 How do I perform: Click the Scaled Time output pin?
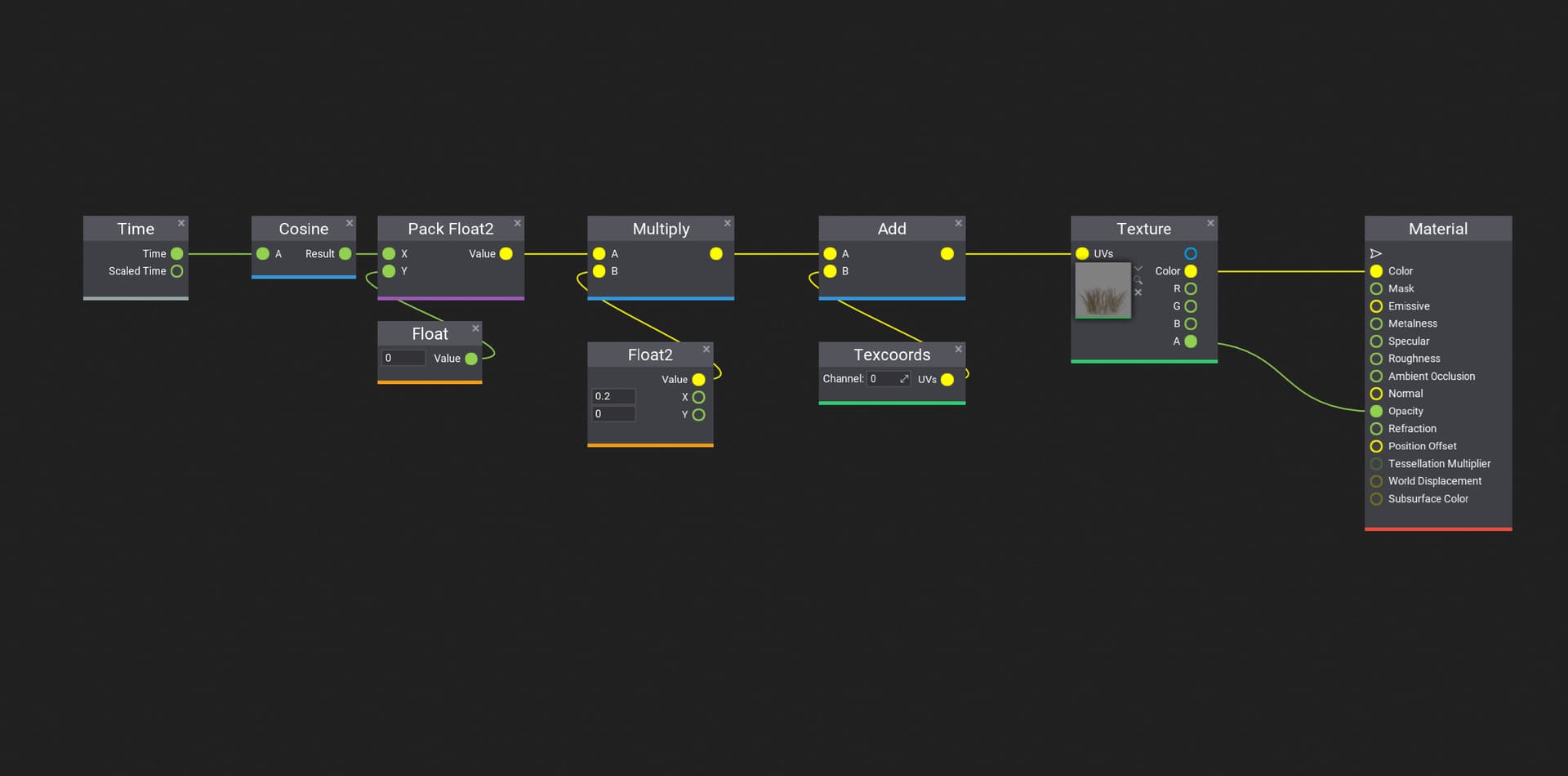pyautogui.click(x=176, y=271)
